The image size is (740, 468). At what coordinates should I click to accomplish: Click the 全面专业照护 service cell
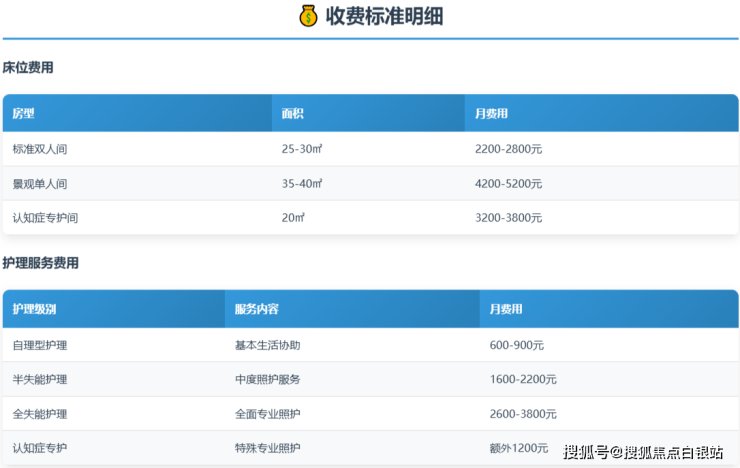click(x=267, y=414)
